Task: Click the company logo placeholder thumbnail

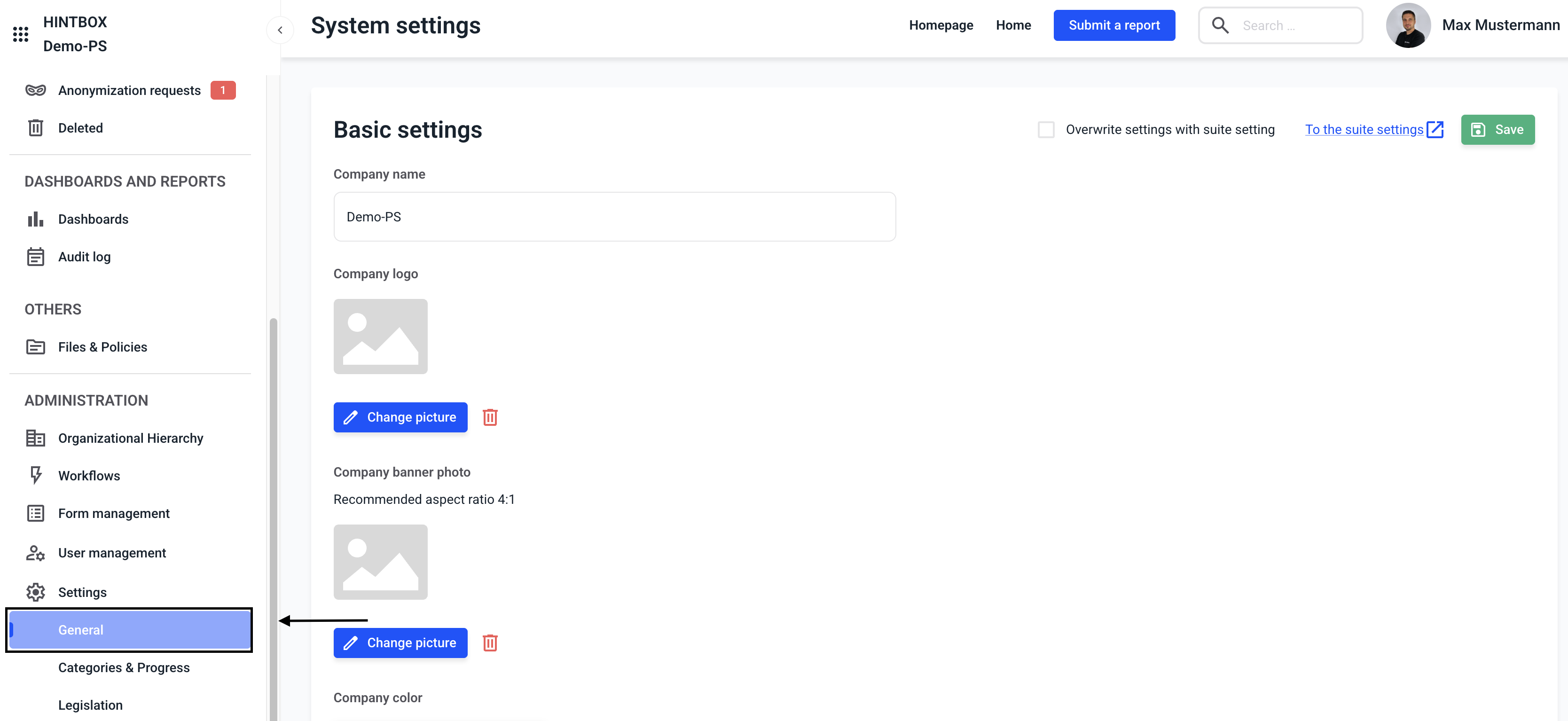Action: (x=380, y=337)
